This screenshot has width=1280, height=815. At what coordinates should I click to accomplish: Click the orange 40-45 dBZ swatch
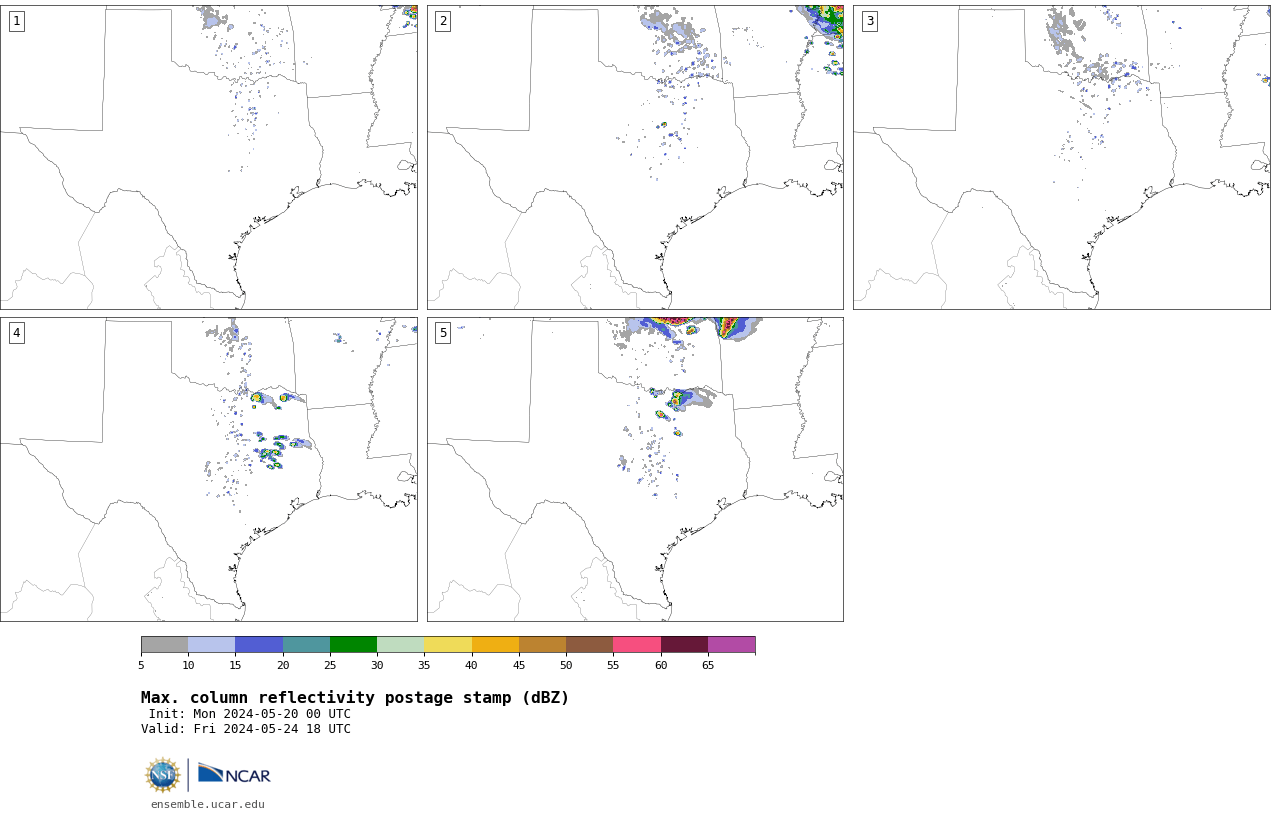[x=495, y=644]
